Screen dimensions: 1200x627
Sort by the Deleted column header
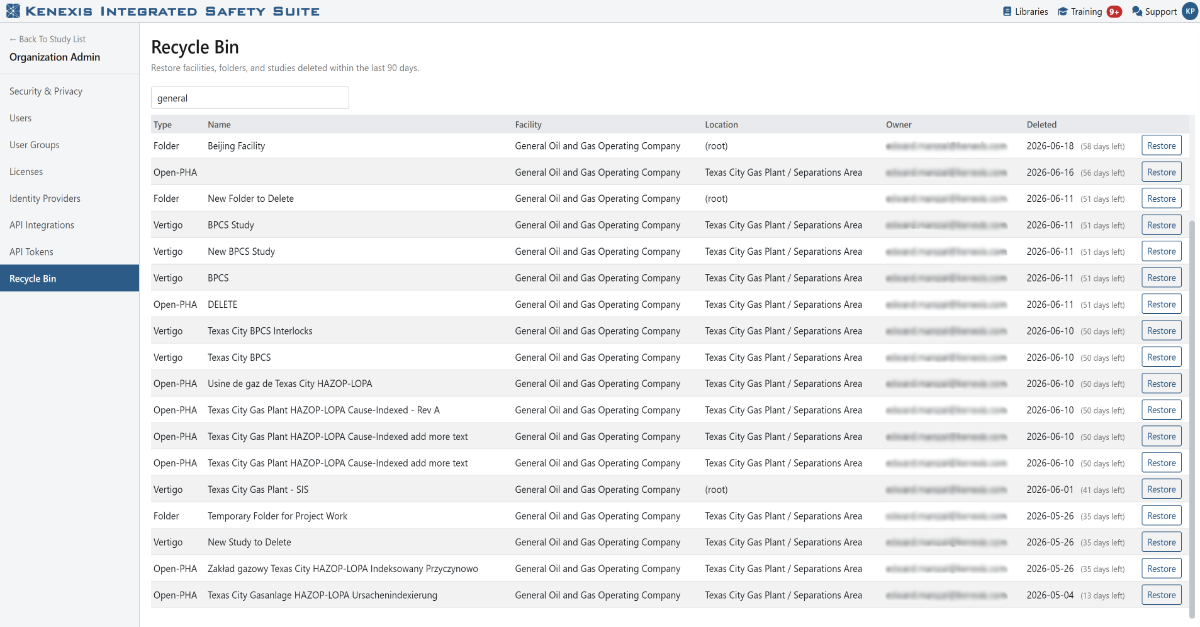[x=1041, y=125]
